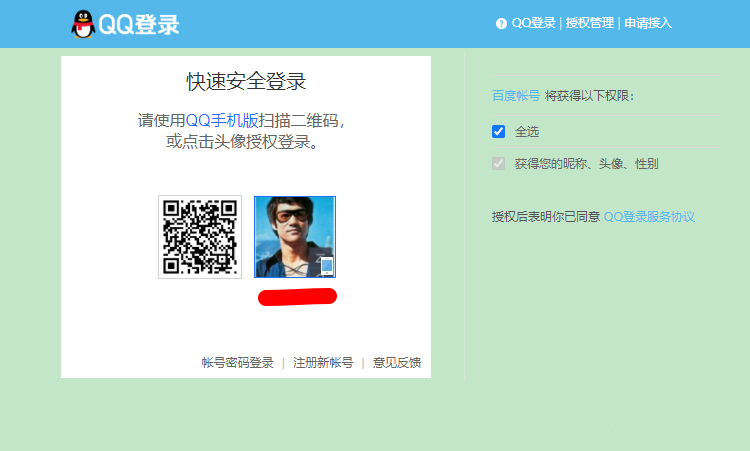Open the QQ登录服务协议 link
Screen dimensions: 750x451
[x=649, y=217]
